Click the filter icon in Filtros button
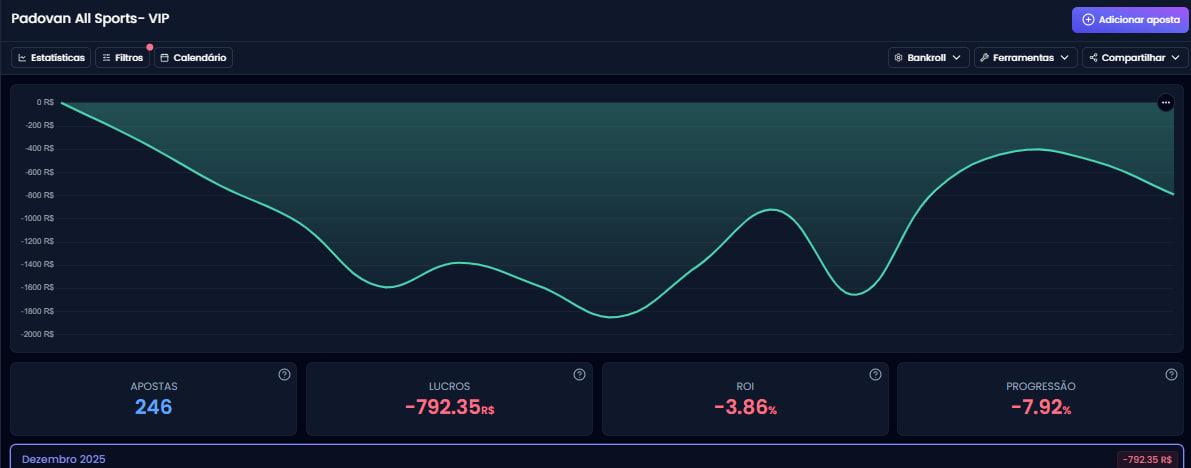Screen dimensions: 1191x468 [x=106, y=58]
